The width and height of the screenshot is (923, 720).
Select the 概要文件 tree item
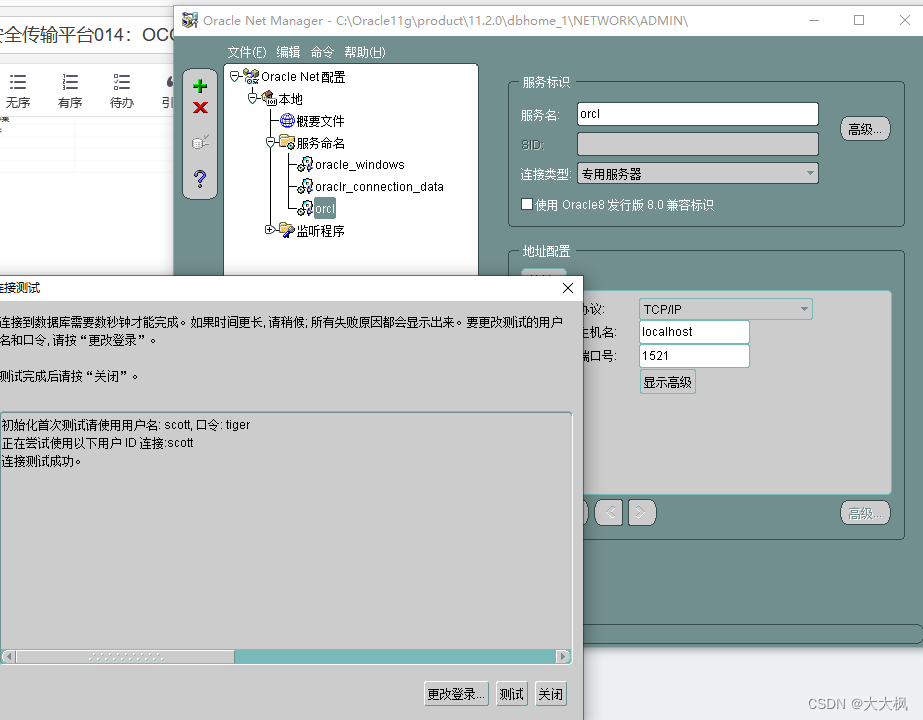320,121
